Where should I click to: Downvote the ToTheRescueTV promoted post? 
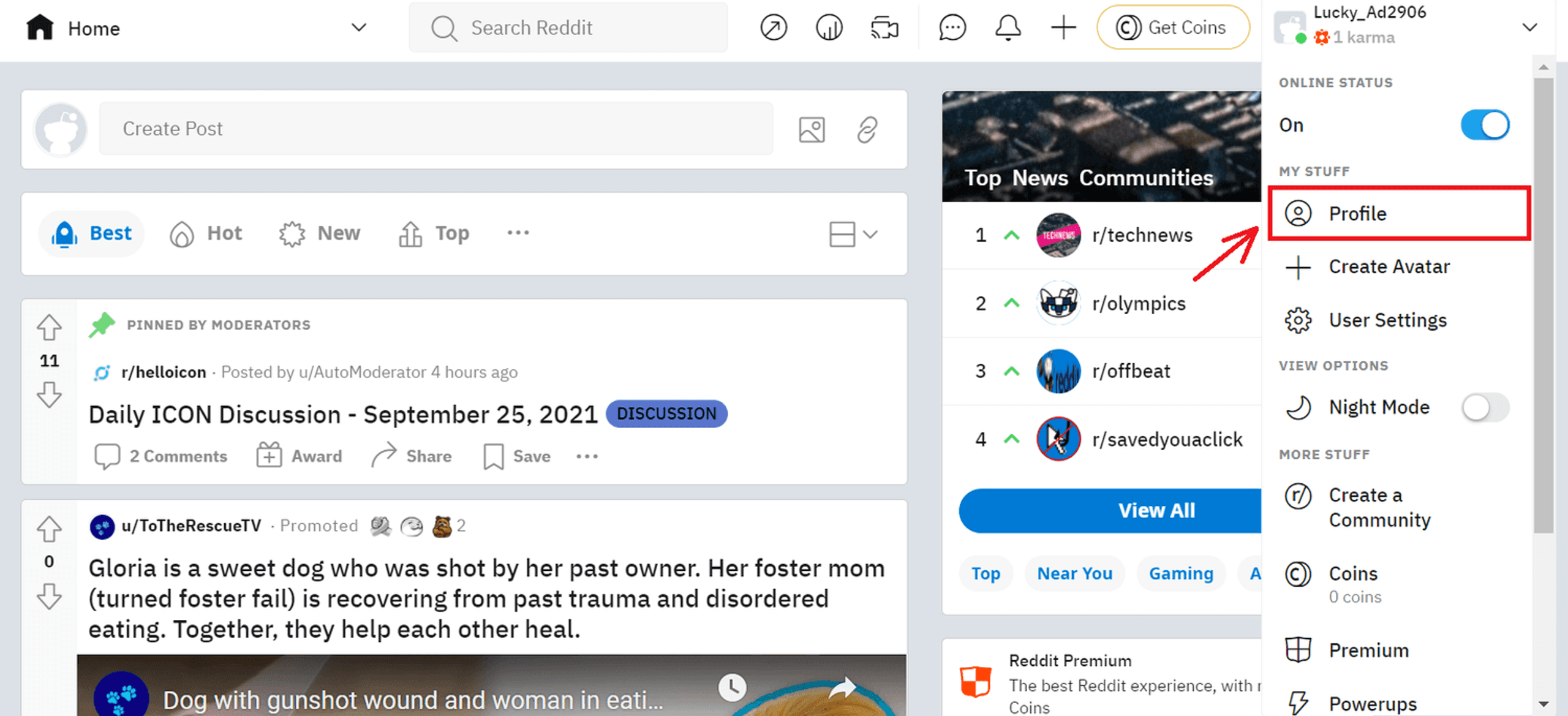click(49, 596)
